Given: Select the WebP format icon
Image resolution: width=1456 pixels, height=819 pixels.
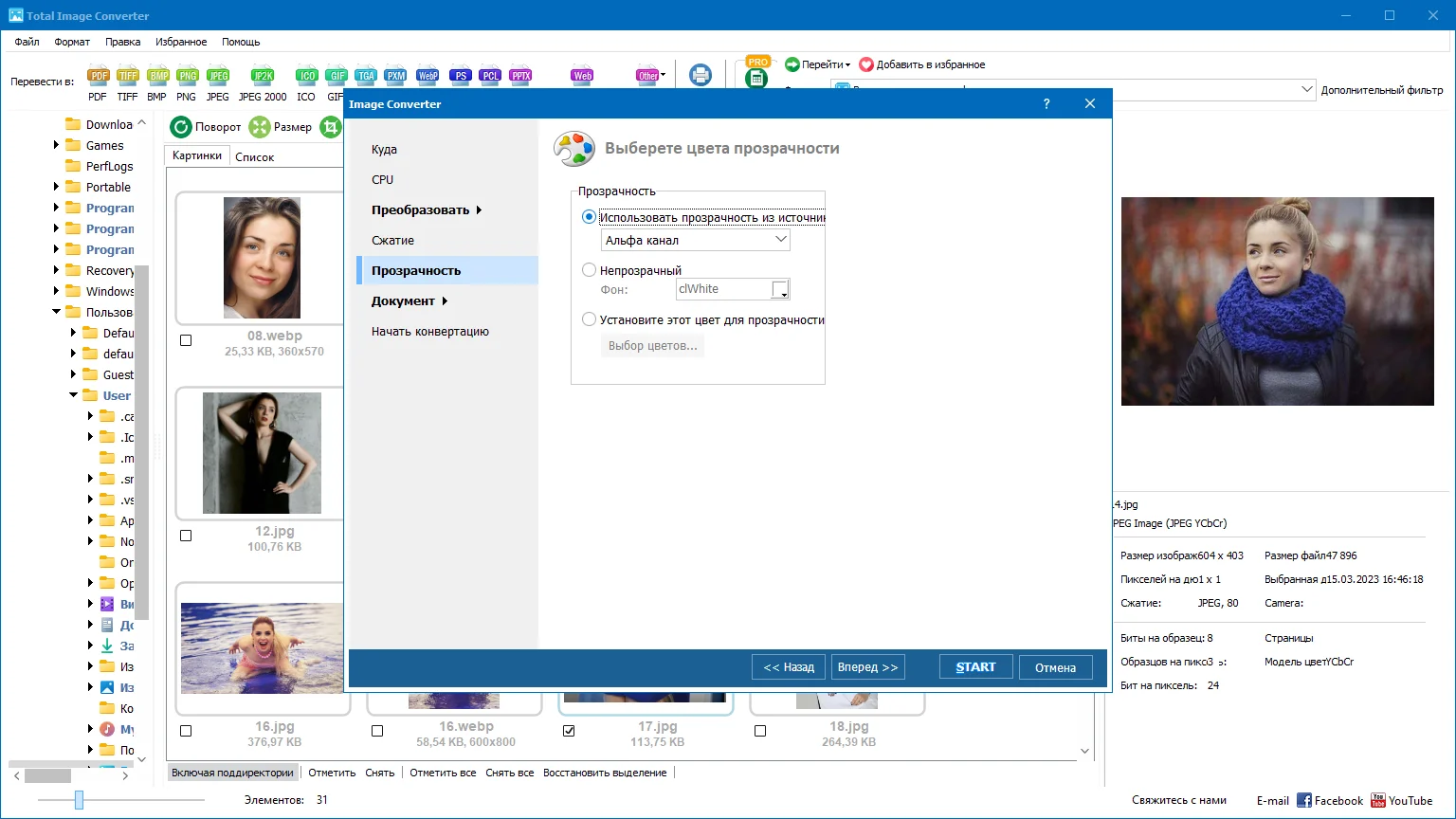Looking at the screenshot, I should coord(428,76).
